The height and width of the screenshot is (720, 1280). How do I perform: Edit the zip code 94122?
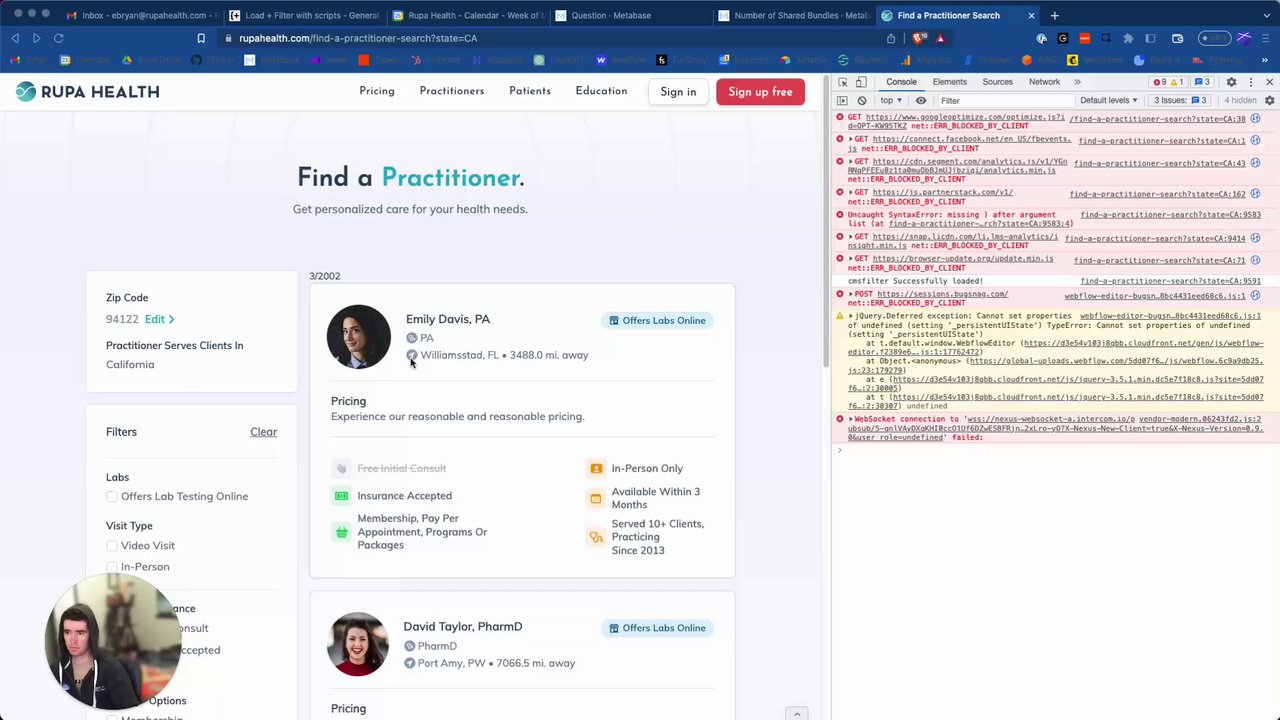click(x=159, y=319)
